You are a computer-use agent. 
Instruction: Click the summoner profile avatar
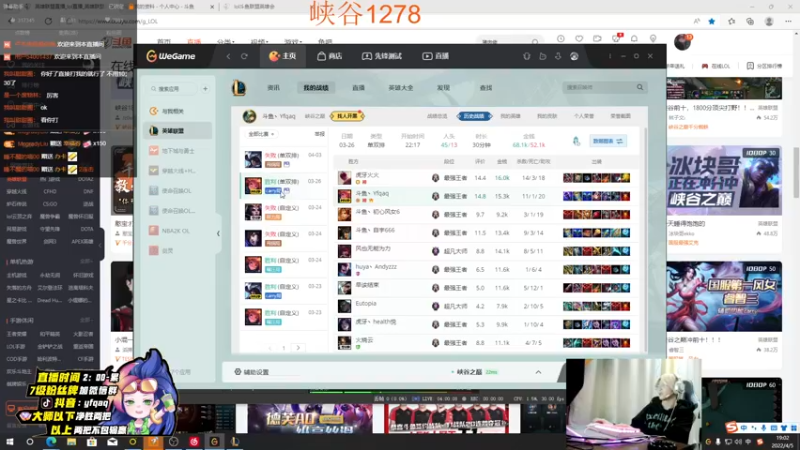click(x=249, y=116)
